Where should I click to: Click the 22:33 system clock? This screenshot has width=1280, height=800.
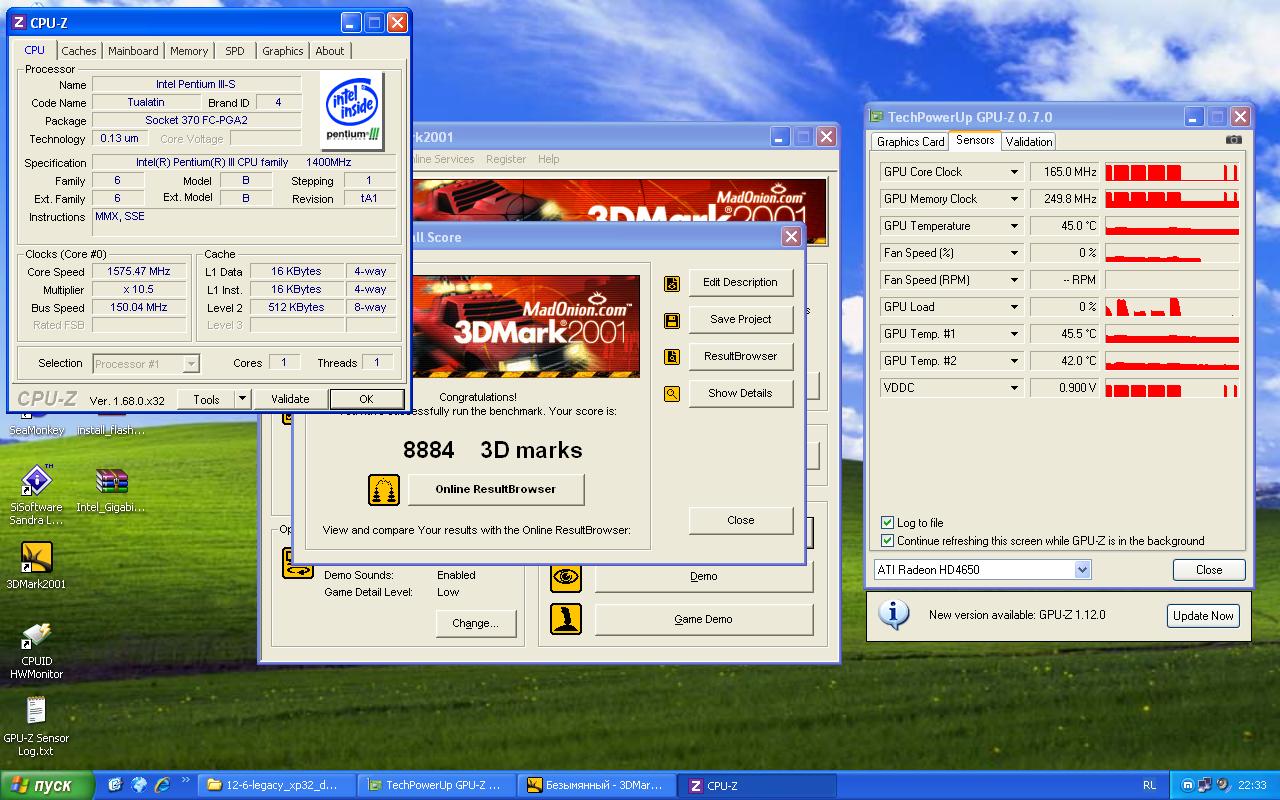[1252, 785]
